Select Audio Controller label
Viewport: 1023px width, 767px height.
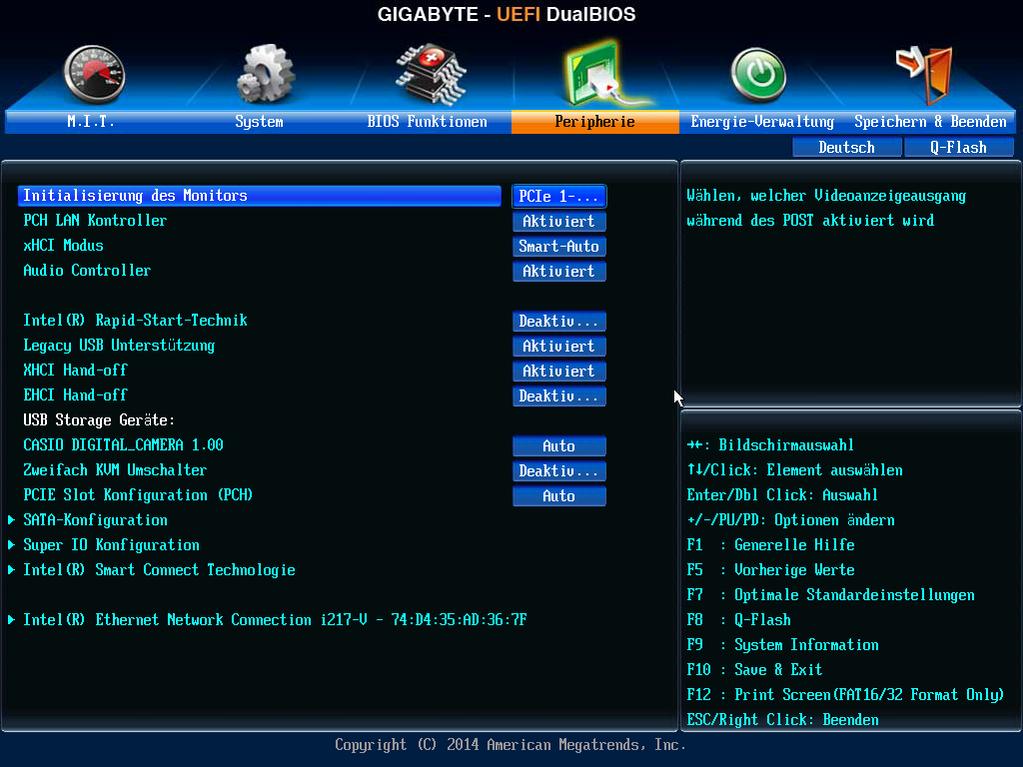pyautogui.click(x=87, y=270)
